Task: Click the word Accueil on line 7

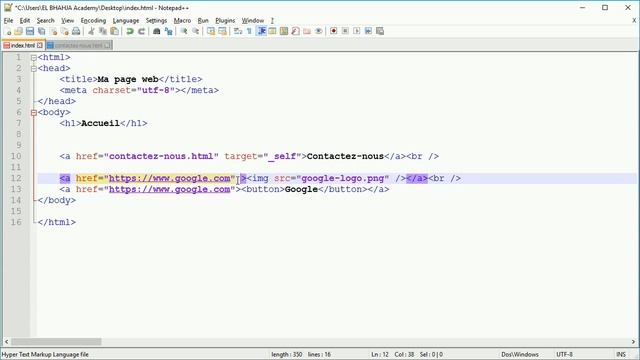Action: pyautogui.click(x=100, y=123)
